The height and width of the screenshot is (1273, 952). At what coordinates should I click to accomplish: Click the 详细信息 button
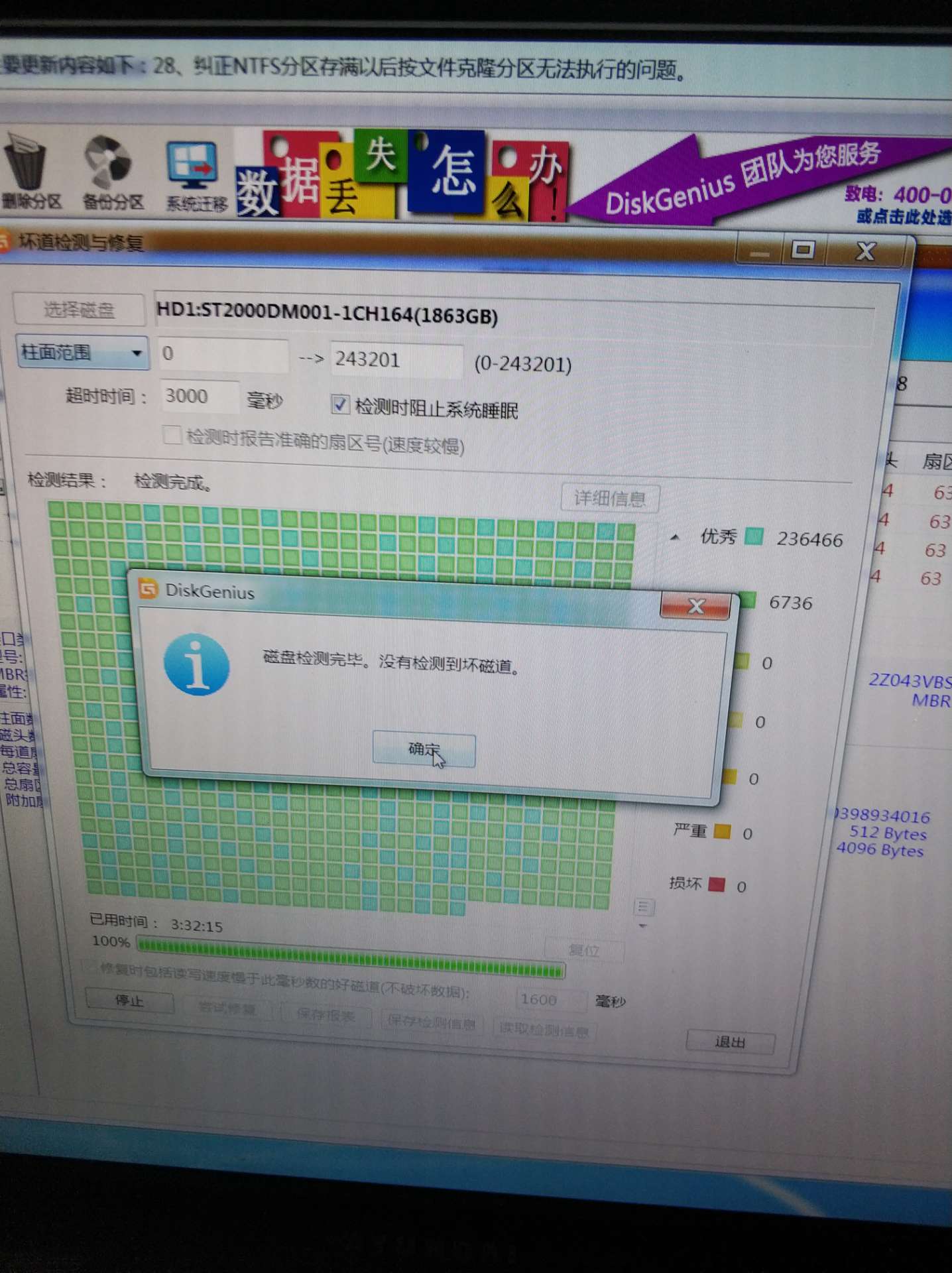610,498
